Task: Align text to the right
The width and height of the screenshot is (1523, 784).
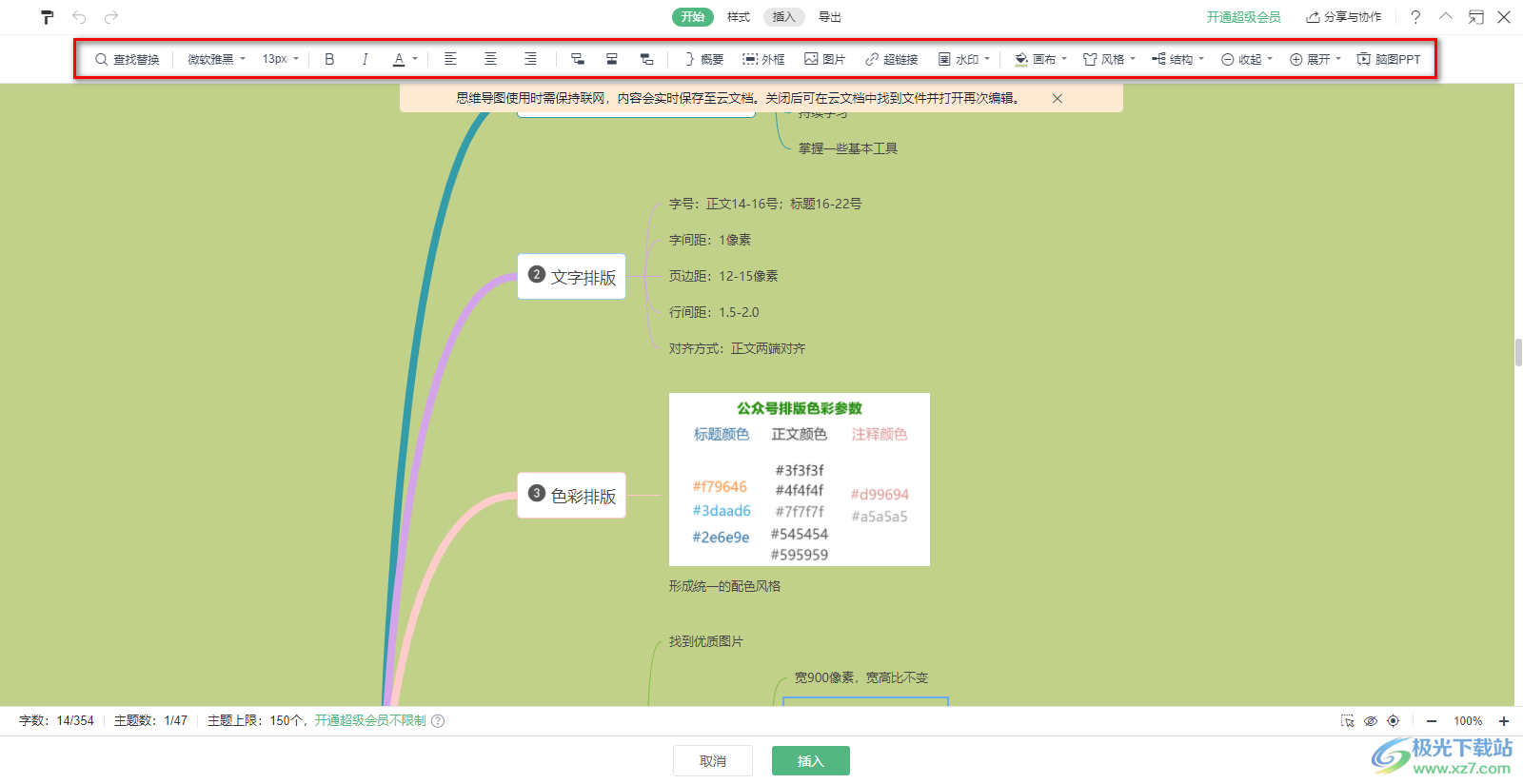Action: click(530, 59)
